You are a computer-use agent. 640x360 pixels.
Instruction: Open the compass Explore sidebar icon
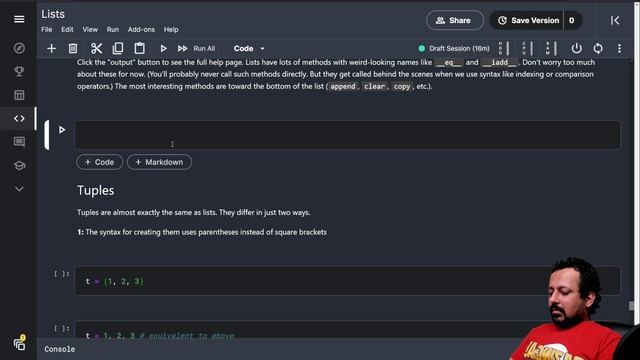19,48
